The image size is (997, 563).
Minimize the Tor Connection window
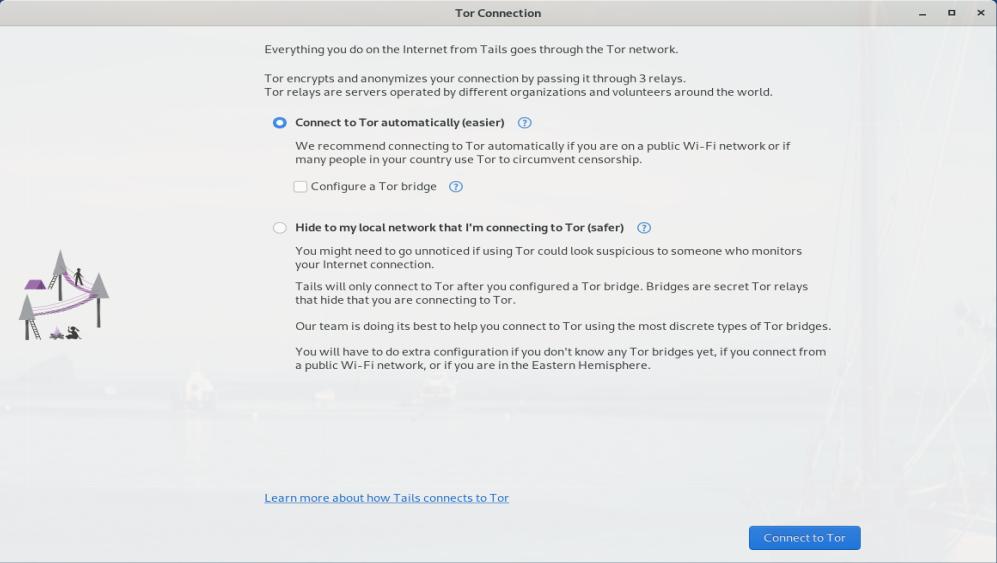[x=922, y=13]
